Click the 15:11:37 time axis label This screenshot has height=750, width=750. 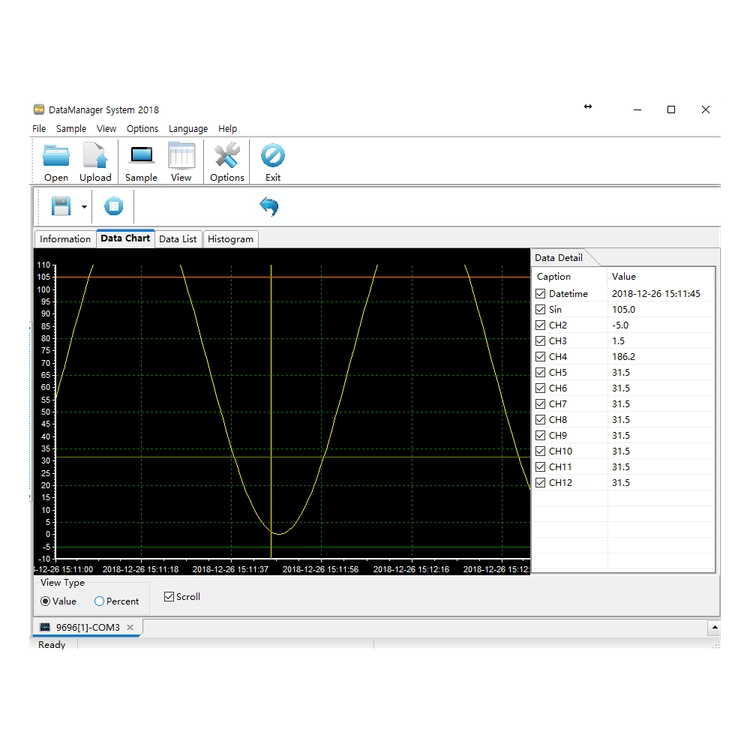pyautogui.click(x=231, y=569)
